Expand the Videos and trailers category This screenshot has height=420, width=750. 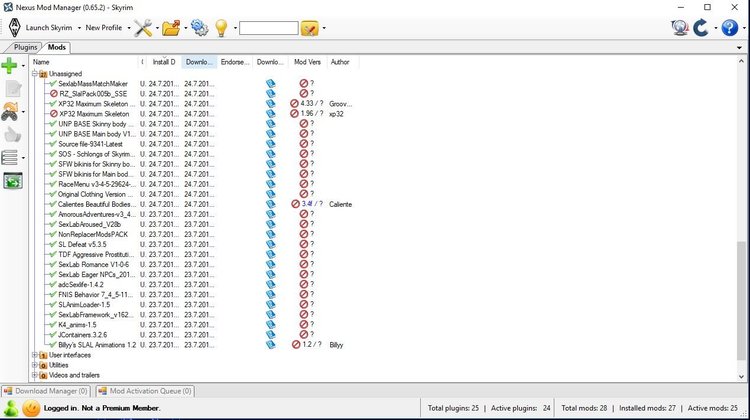click(35, 375)
